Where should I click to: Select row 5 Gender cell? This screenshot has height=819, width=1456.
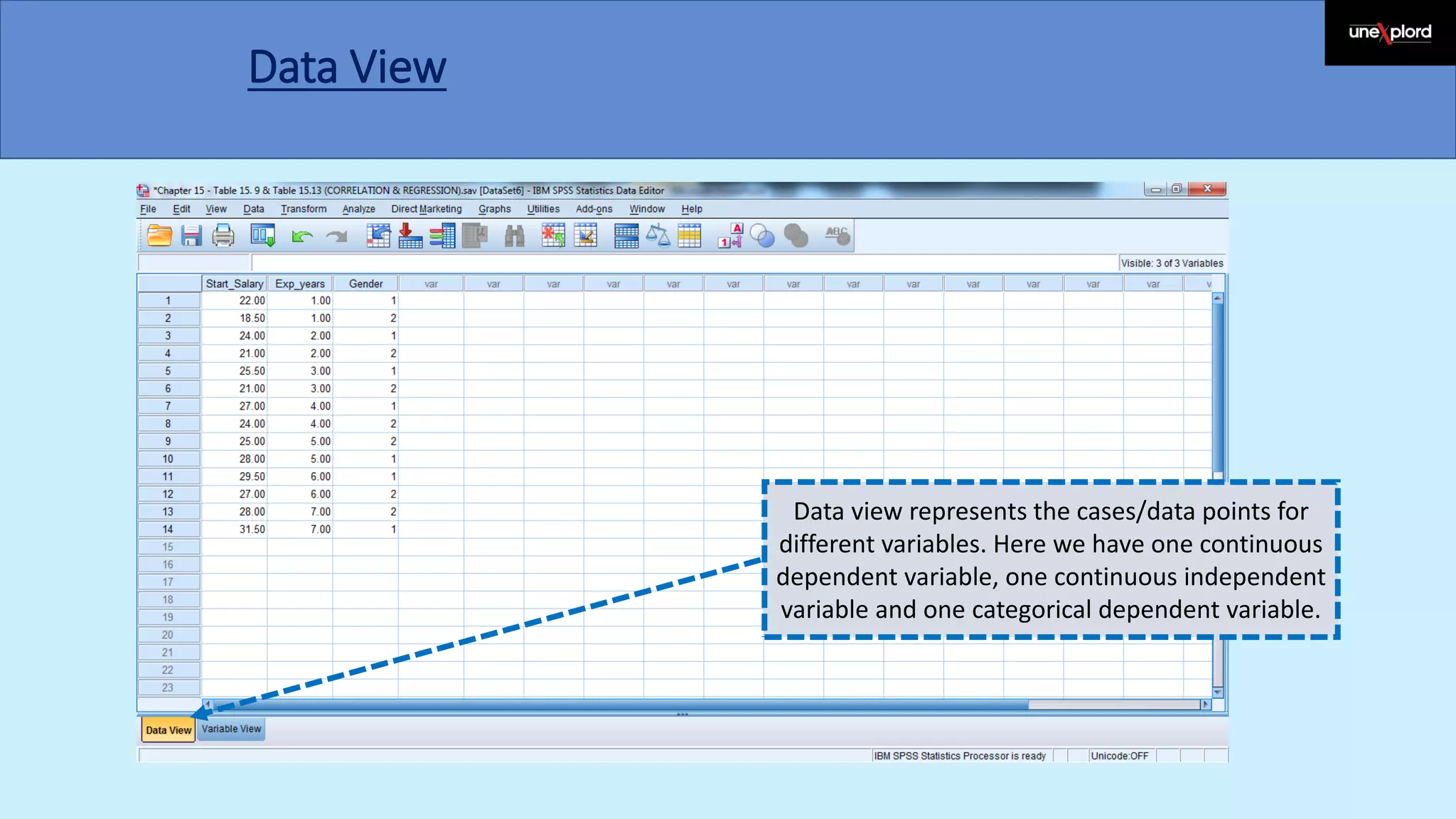[366, 371]
